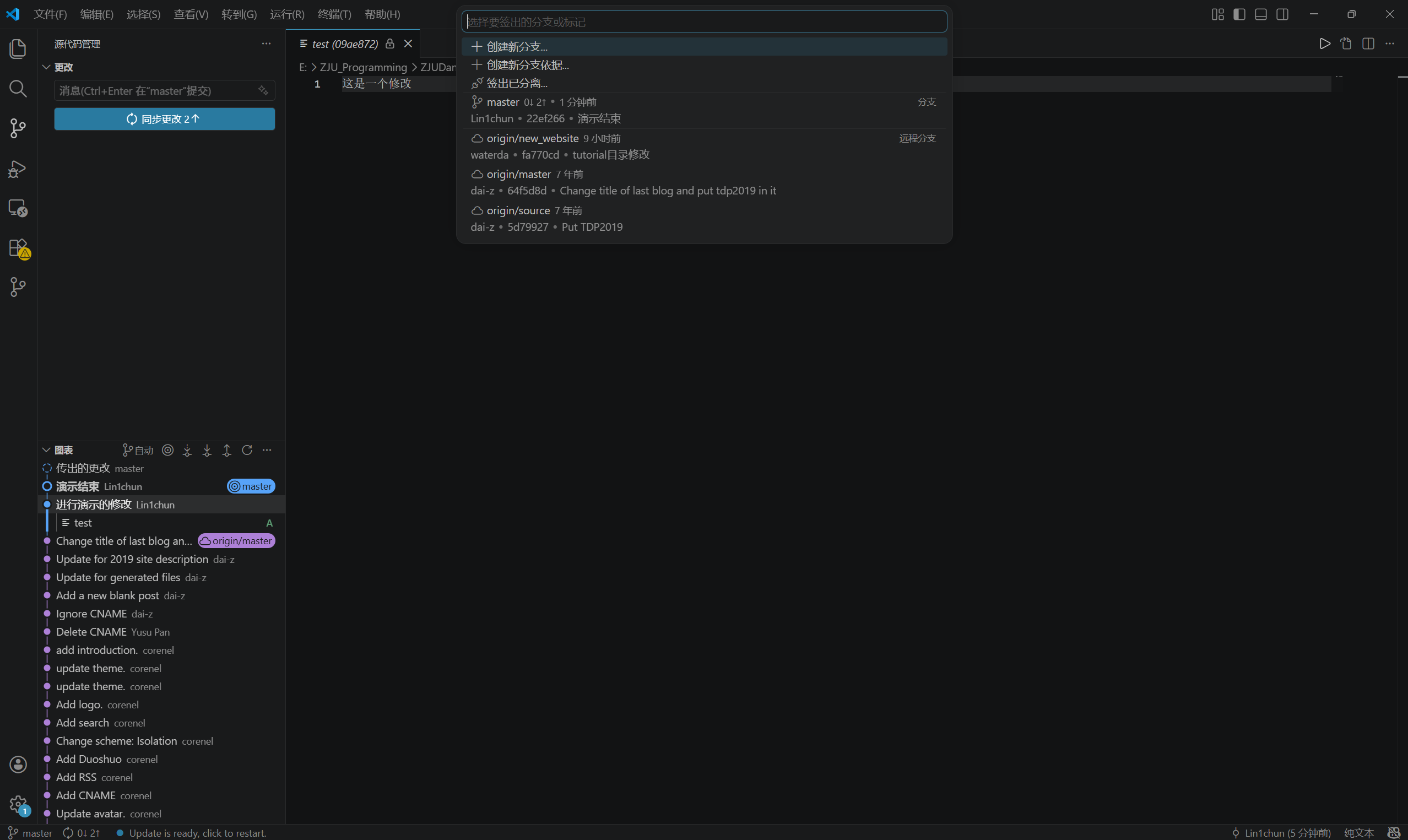
Task: Open Run and Debug view icon
Action: (18, 169)
